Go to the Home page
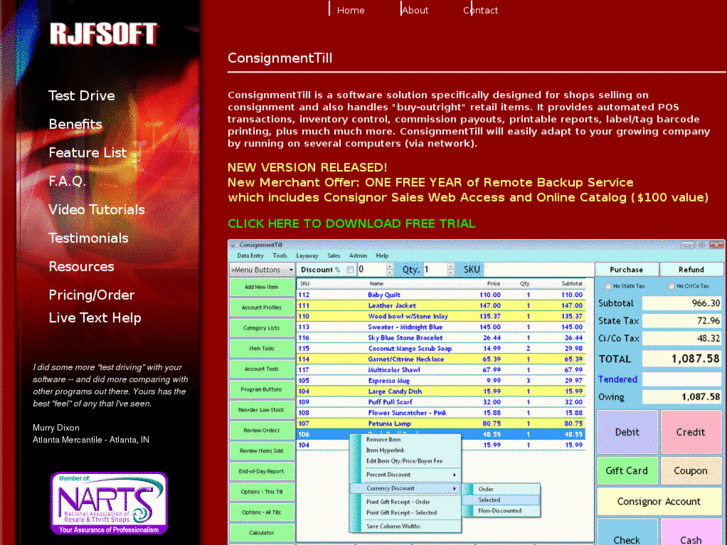Image resolution: width=727 pixels, height=545 pixels. pos(351,10)
